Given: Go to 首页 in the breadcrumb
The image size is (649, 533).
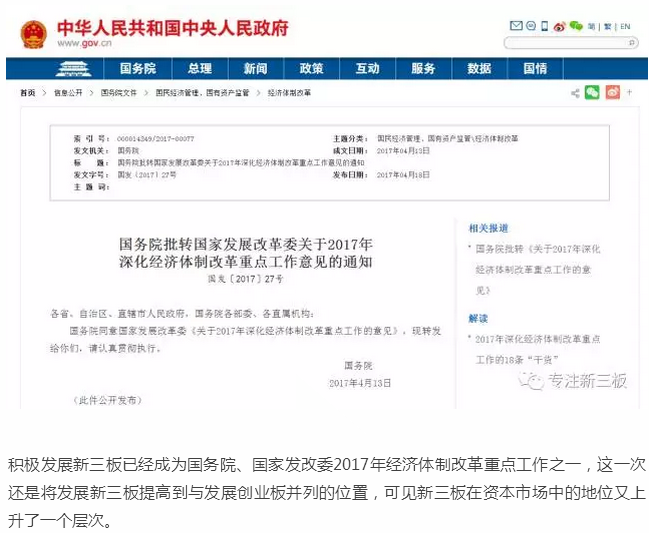Looking at the screenshot, I should (x=28, y=93).
